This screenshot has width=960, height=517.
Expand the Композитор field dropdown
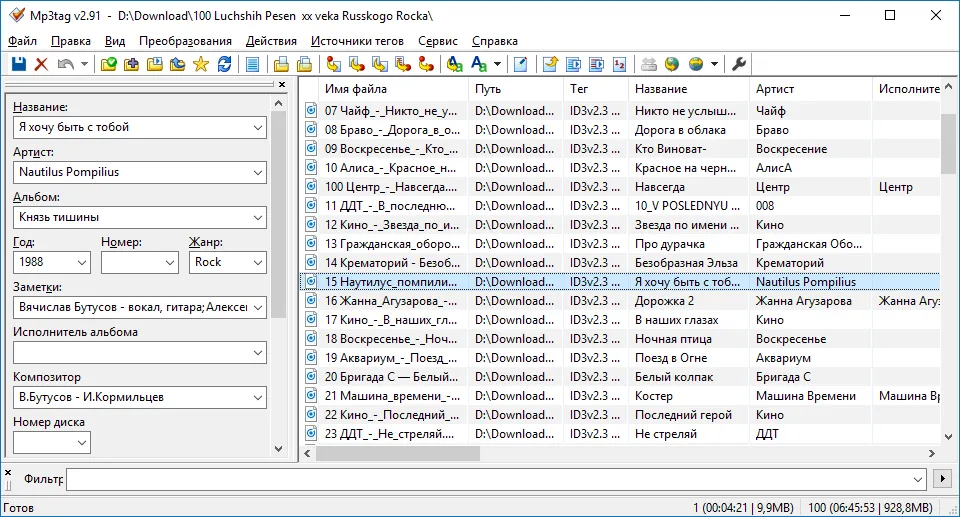[x=258, y=398]
